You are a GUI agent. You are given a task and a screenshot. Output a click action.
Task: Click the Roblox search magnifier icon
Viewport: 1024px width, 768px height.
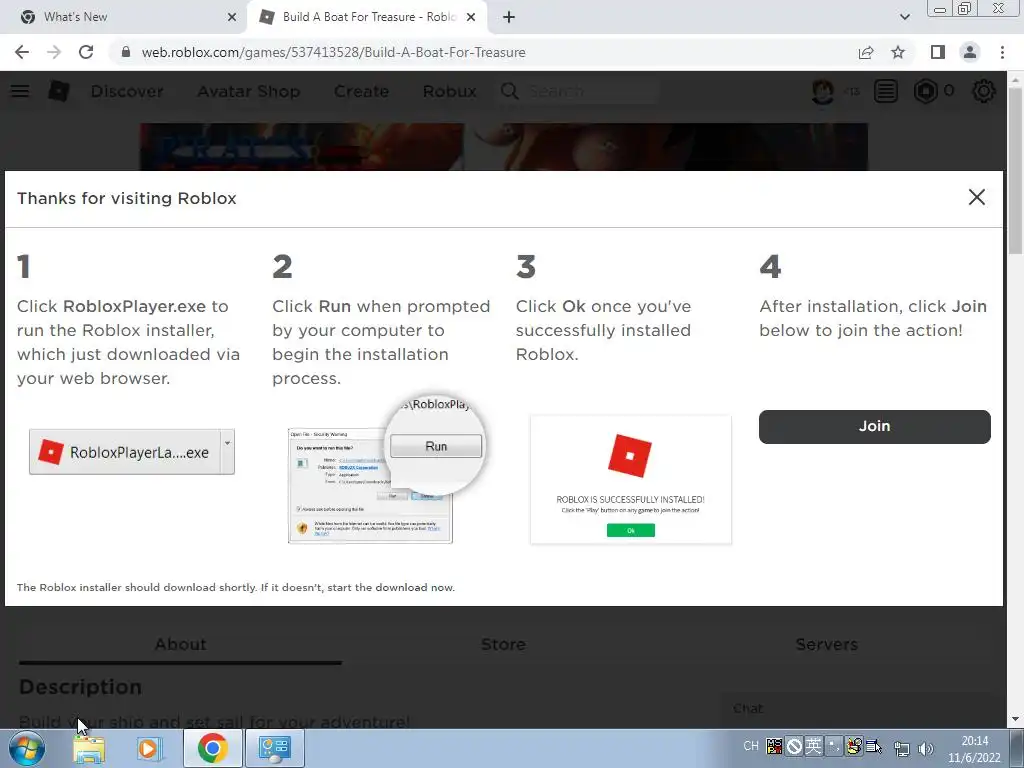pos(509,91)
